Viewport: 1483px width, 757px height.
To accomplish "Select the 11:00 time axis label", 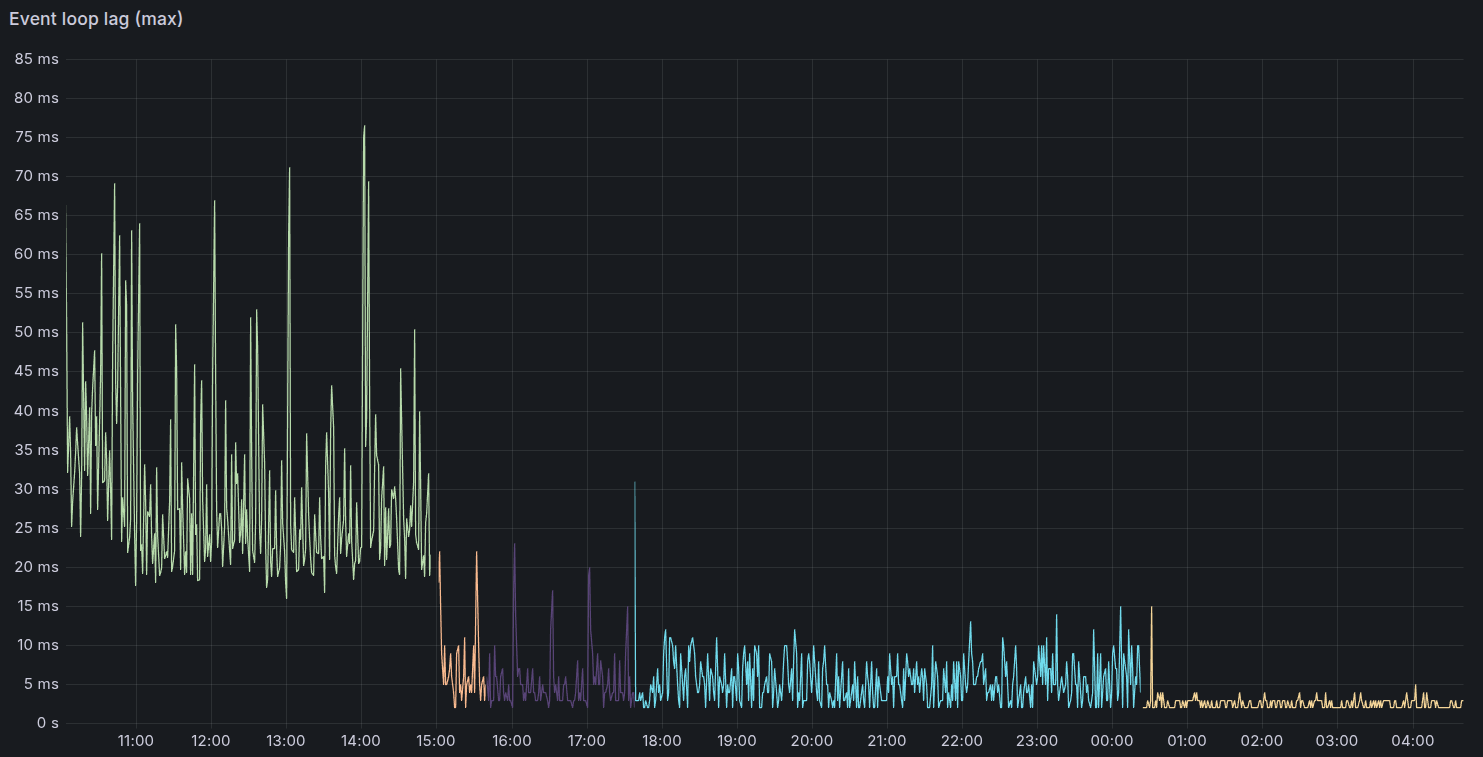I will (135, 741).
